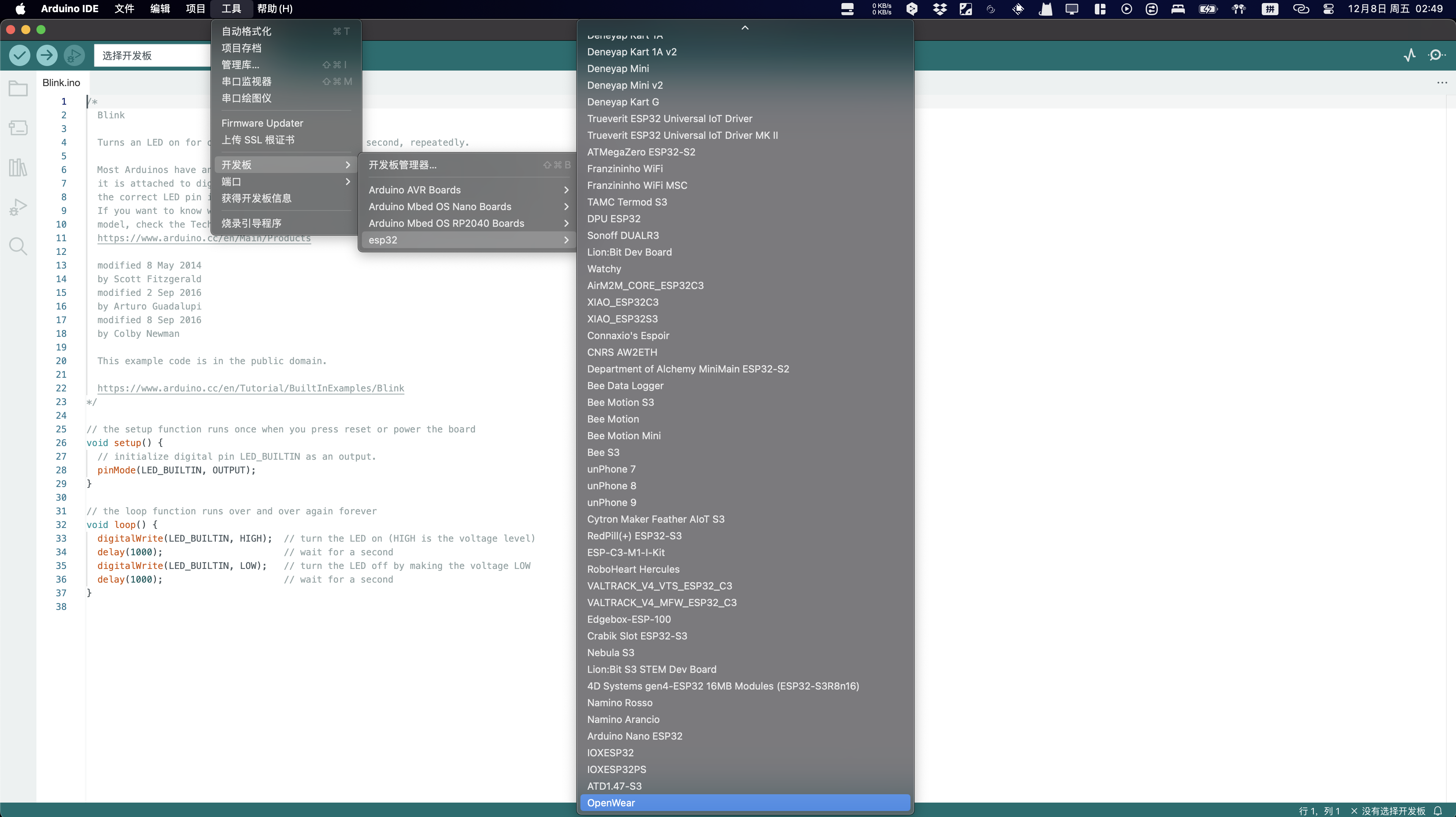This screenshot has height=817, width=1456.
Task: Select the OpenWear board entry
Action: [611, 803]
